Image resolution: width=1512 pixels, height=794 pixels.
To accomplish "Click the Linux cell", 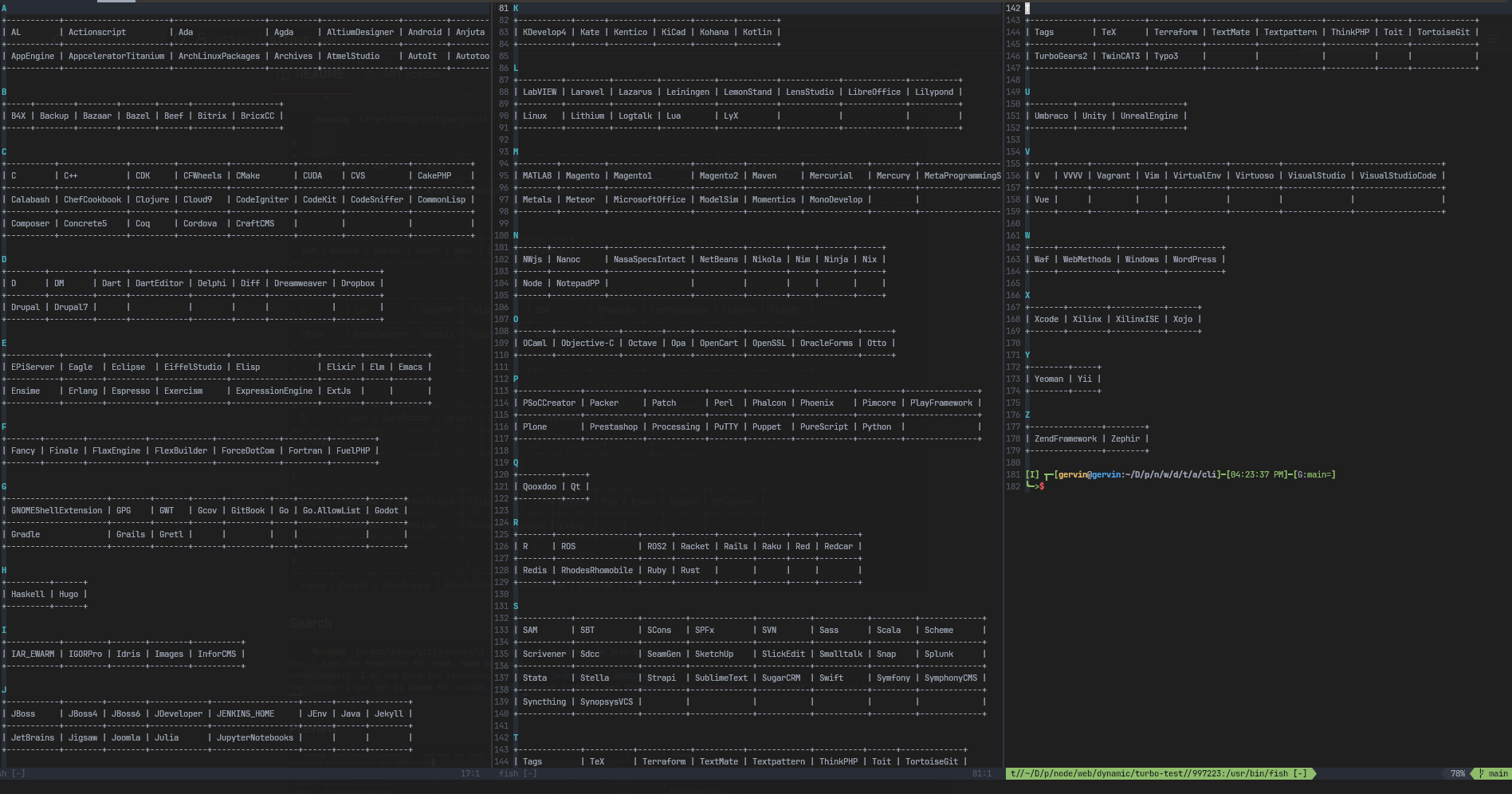I will pos(535,116).
